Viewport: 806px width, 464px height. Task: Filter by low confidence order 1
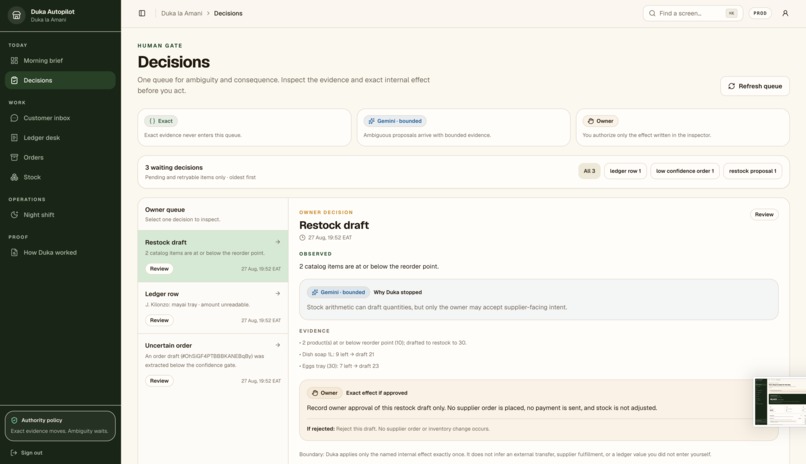tap(685, 171)
